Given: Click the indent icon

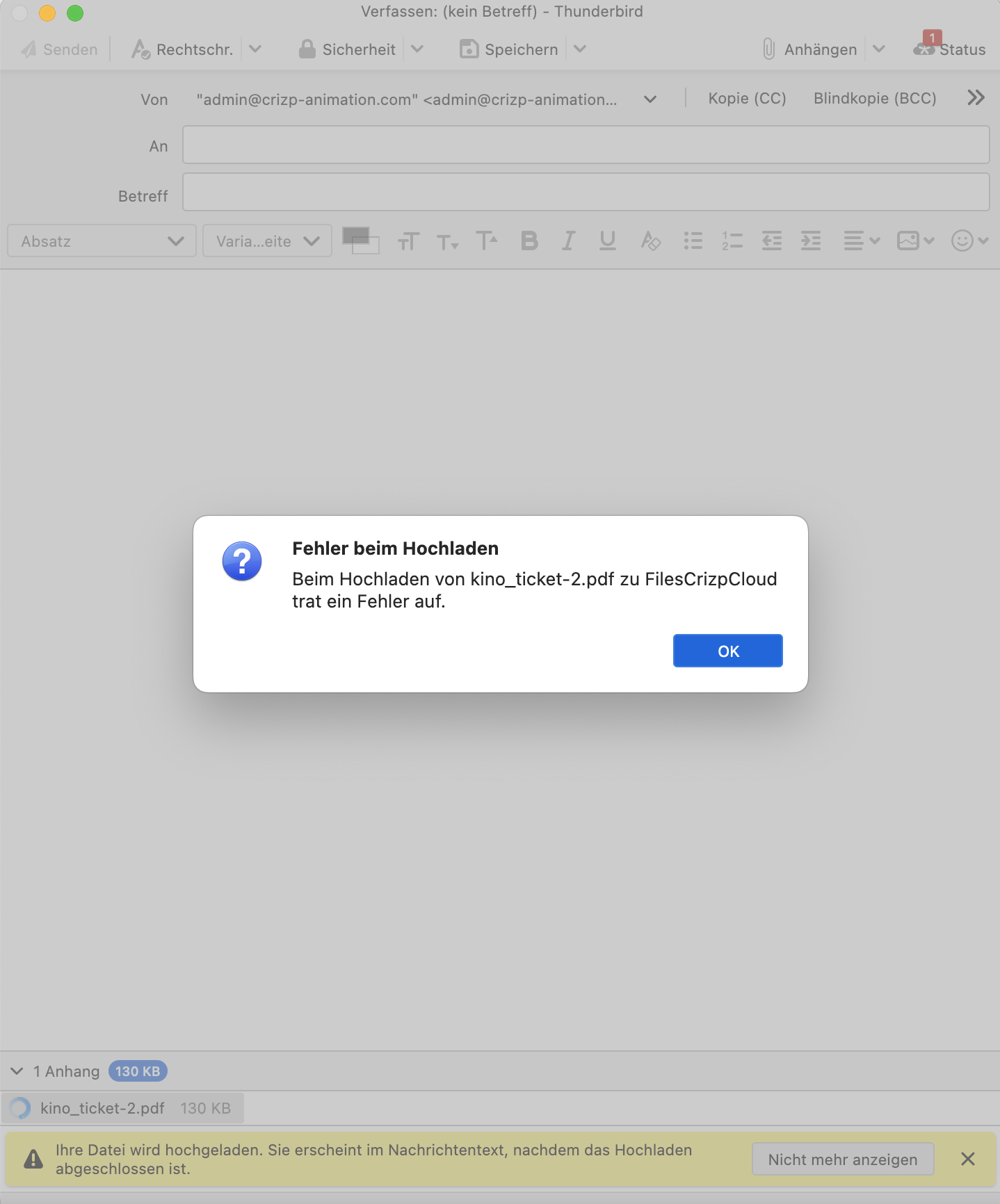Looking at the screenshot, I should (811, 241).
